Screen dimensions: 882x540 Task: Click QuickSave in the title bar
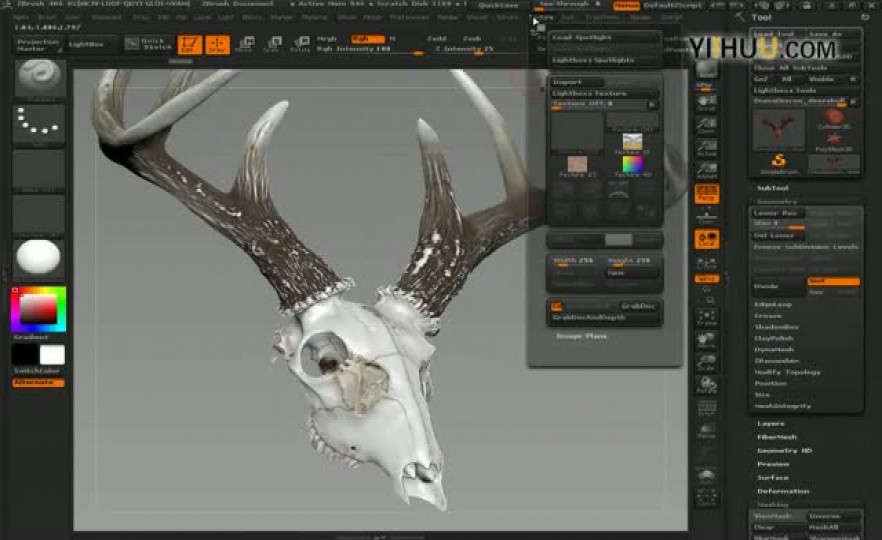pos(498,6)
